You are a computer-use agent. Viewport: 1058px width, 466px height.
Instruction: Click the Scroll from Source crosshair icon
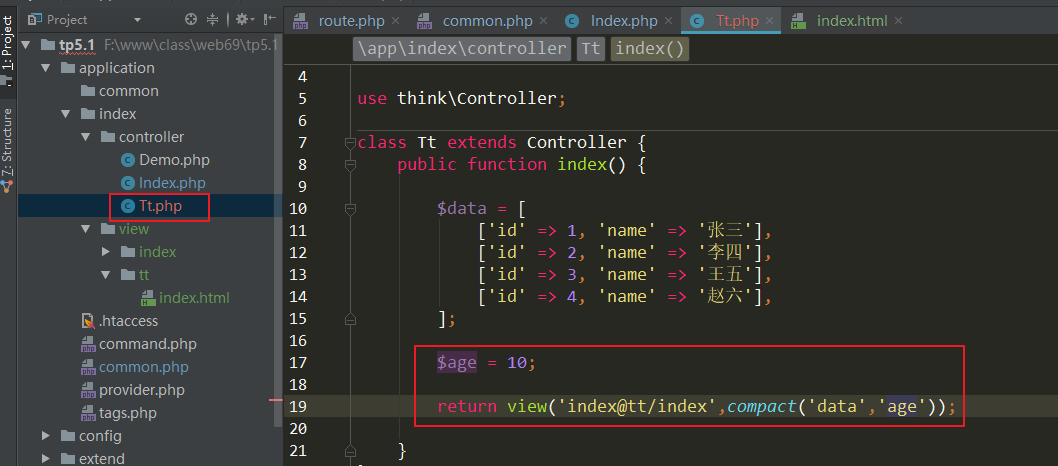tap(192, 20)
